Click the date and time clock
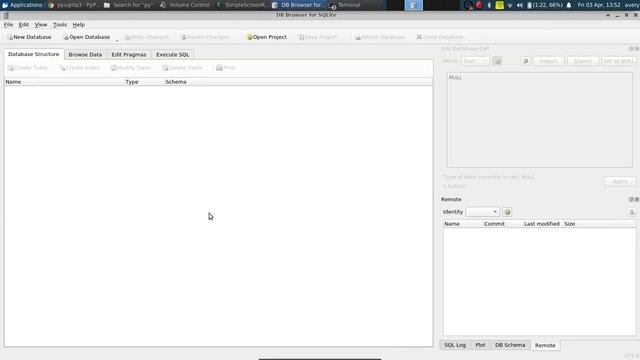The width and height of the screenshot is (640, 360). coord(599,5)
